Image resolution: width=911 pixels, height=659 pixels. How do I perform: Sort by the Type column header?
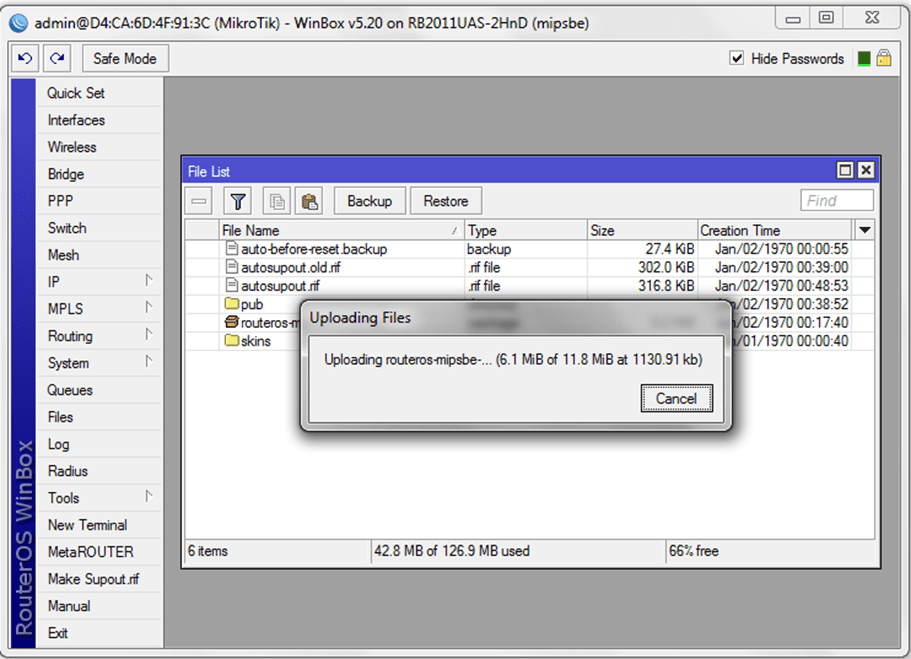click(526, 230)
